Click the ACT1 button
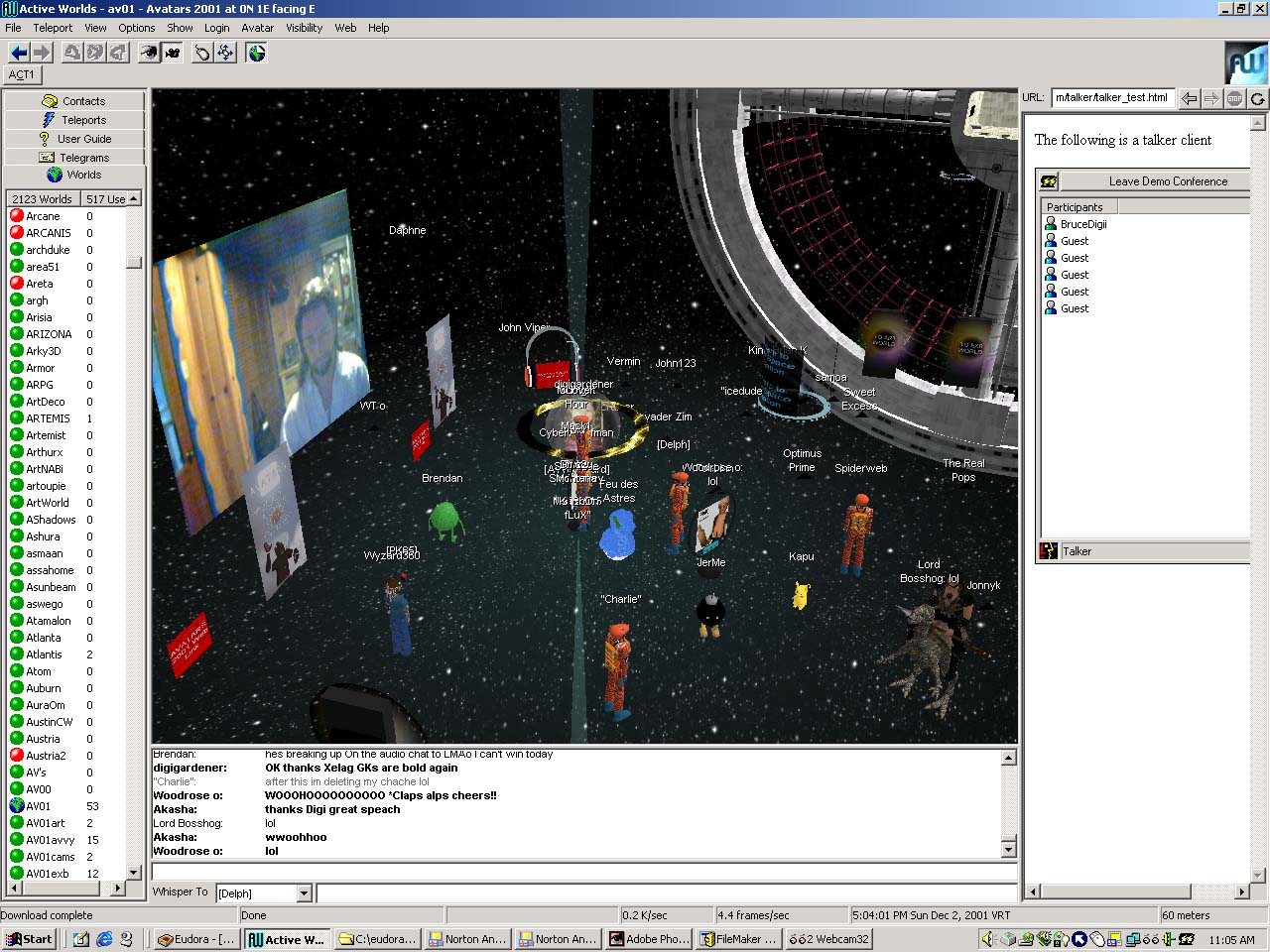The image size is (1270, 952). 22,75
